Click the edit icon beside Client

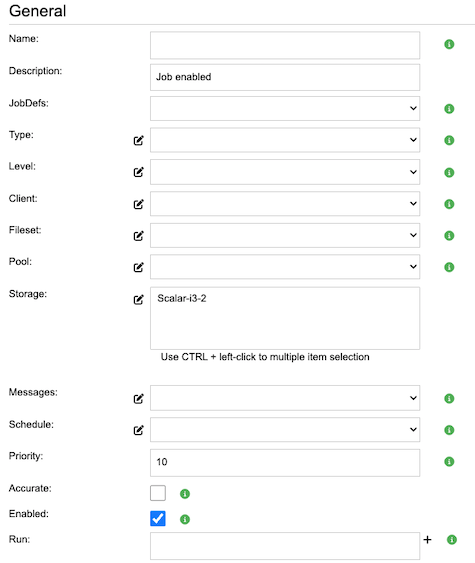139,204
